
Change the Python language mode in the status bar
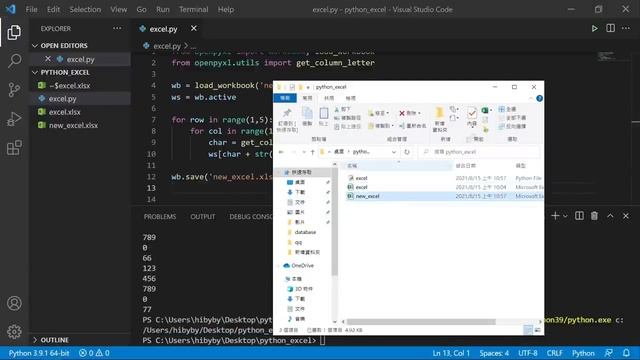point(583,353)
